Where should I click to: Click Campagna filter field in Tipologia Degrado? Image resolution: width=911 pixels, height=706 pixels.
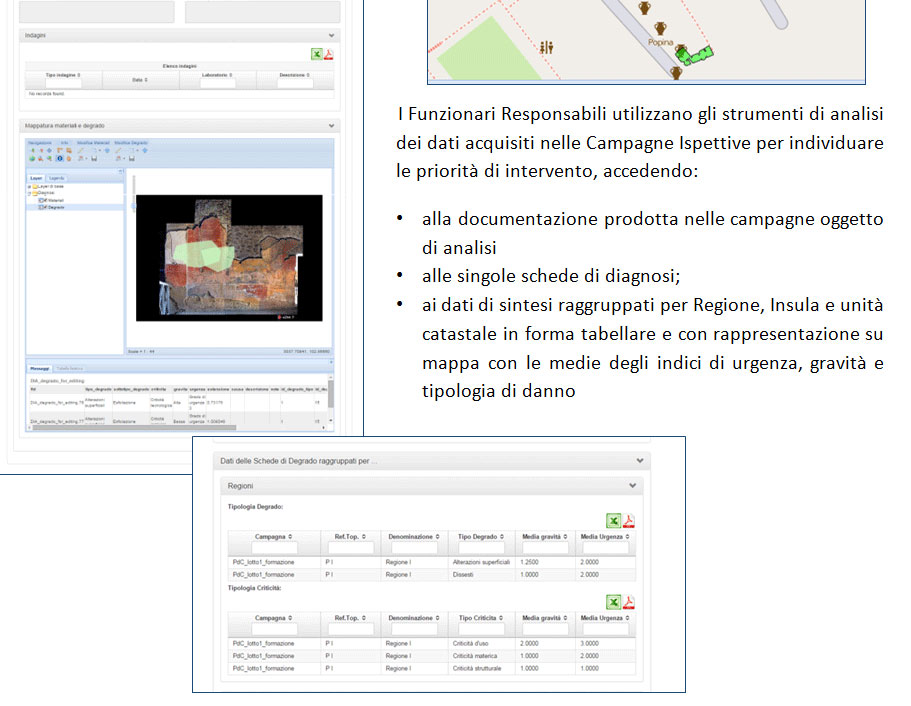click(x=274, y=548)
